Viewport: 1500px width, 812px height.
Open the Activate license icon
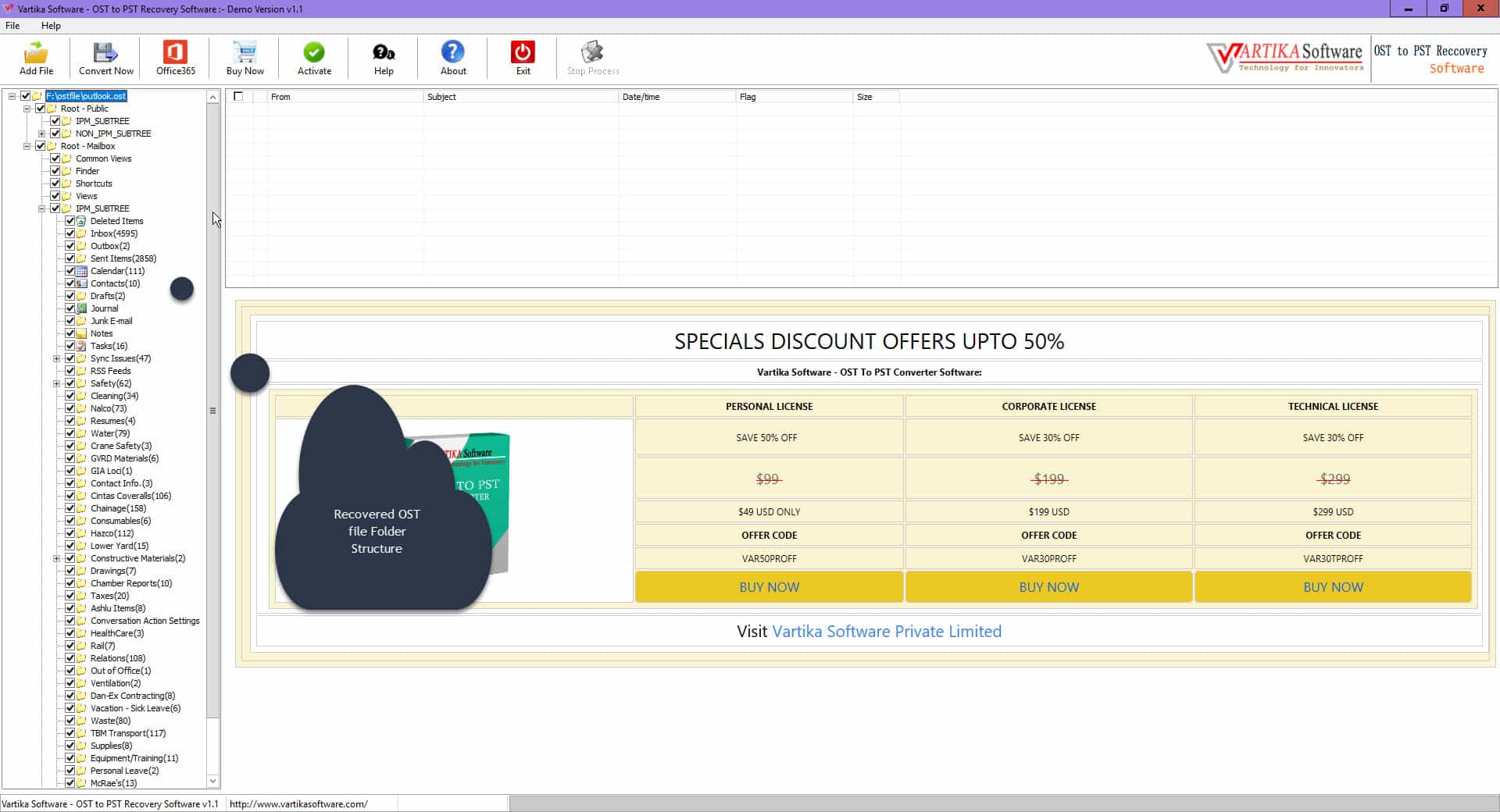click(314, 52)
